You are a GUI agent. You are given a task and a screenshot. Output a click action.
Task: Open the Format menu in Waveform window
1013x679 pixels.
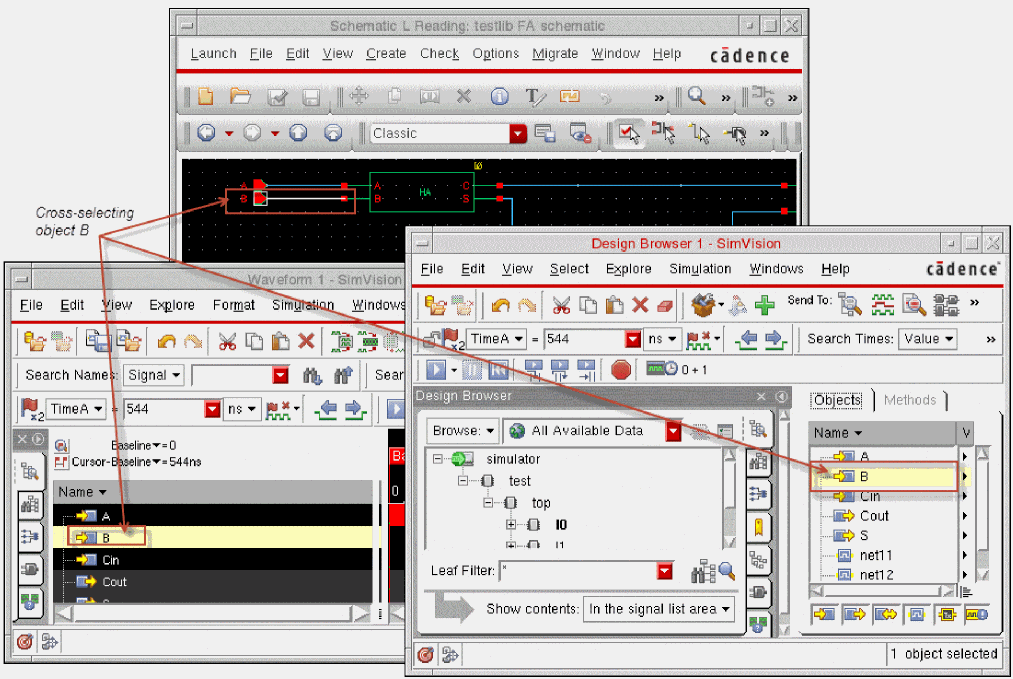point(234,305)
